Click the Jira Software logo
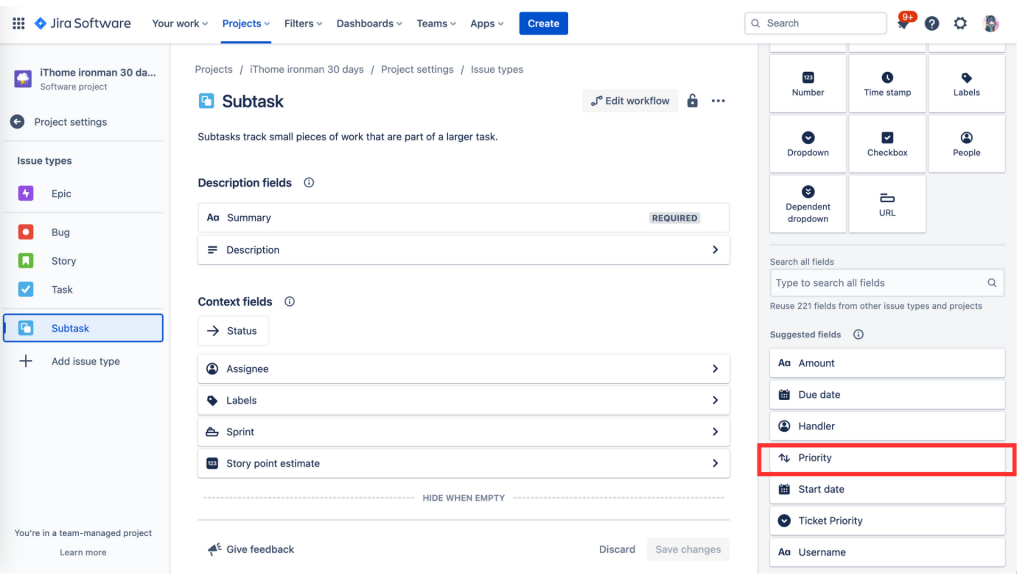Image resolution: width=1024 pixels, height=576 pixels. (82, 24)
